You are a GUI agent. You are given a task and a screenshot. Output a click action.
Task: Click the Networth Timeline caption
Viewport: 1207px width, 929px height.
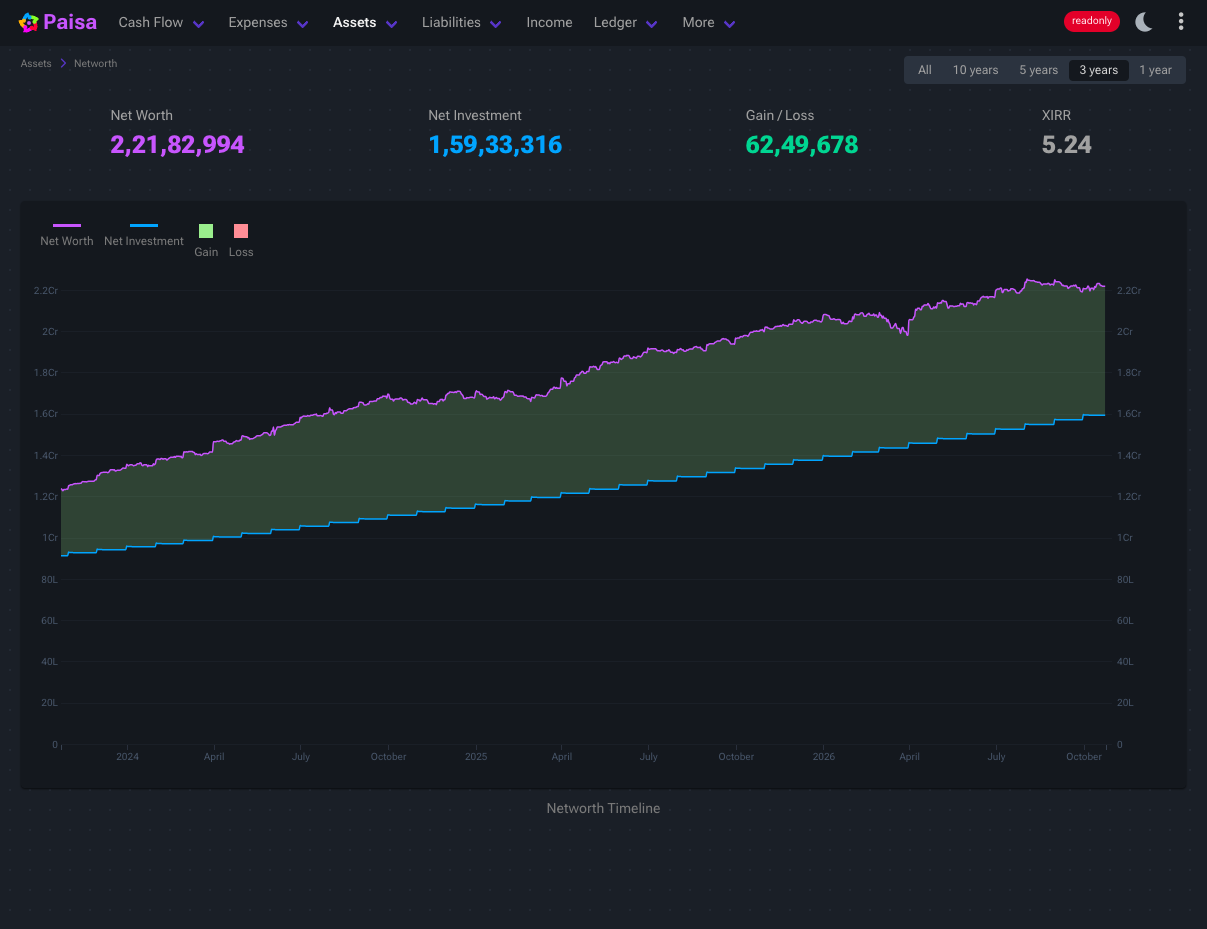[x=603, y=808]
